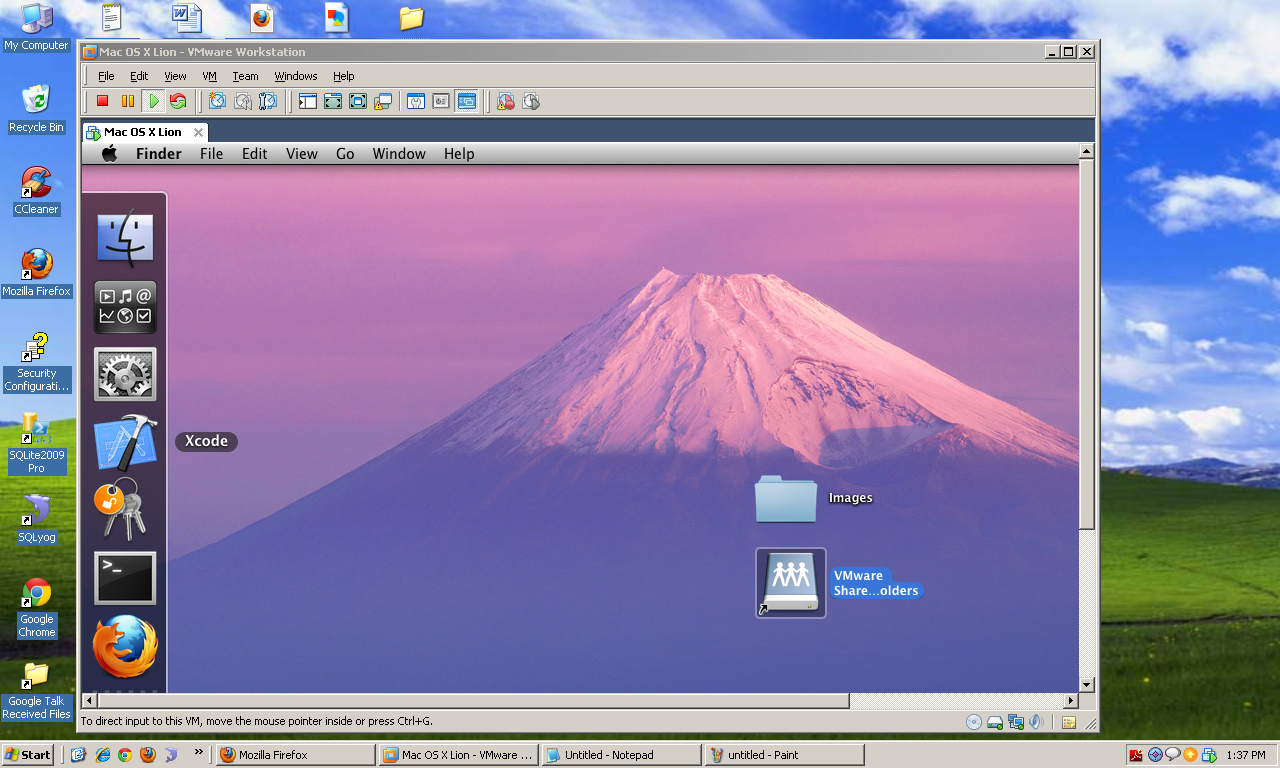Click the VM vertical scrollbar down arrow
The height and width of the screenshot is (768, 1280).
(1086, 683)
